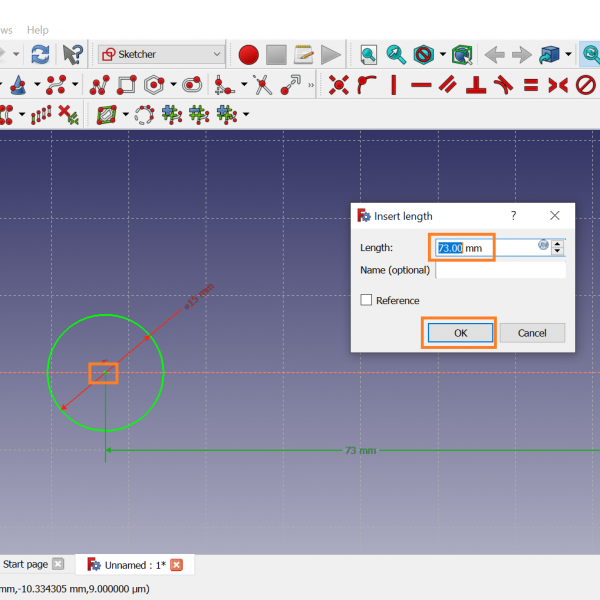Viewport: 600px width, 600px height.
Task: Increase length with the spinner up arrow
Action: (558, 242)
